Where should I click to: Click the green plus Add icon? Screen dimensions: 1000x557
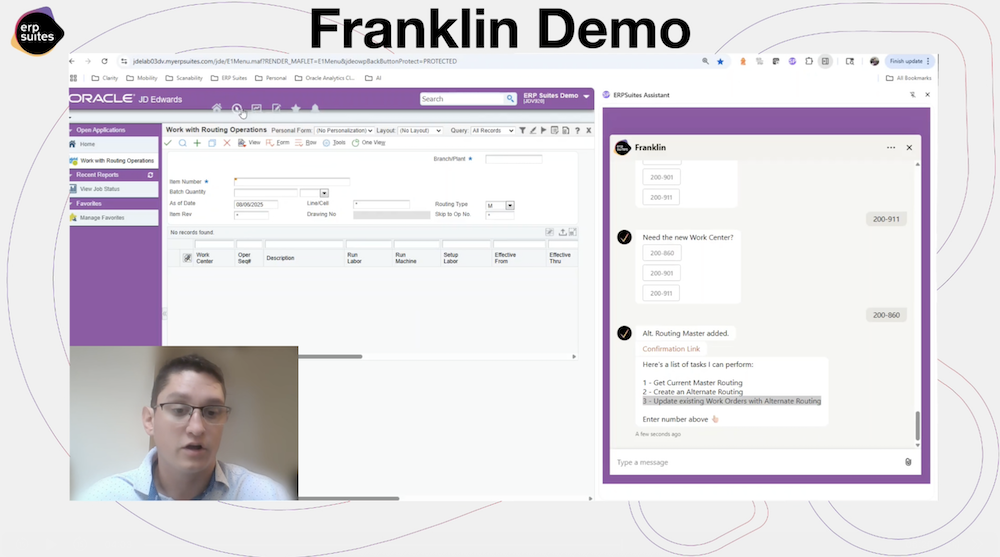click(197, 143)
